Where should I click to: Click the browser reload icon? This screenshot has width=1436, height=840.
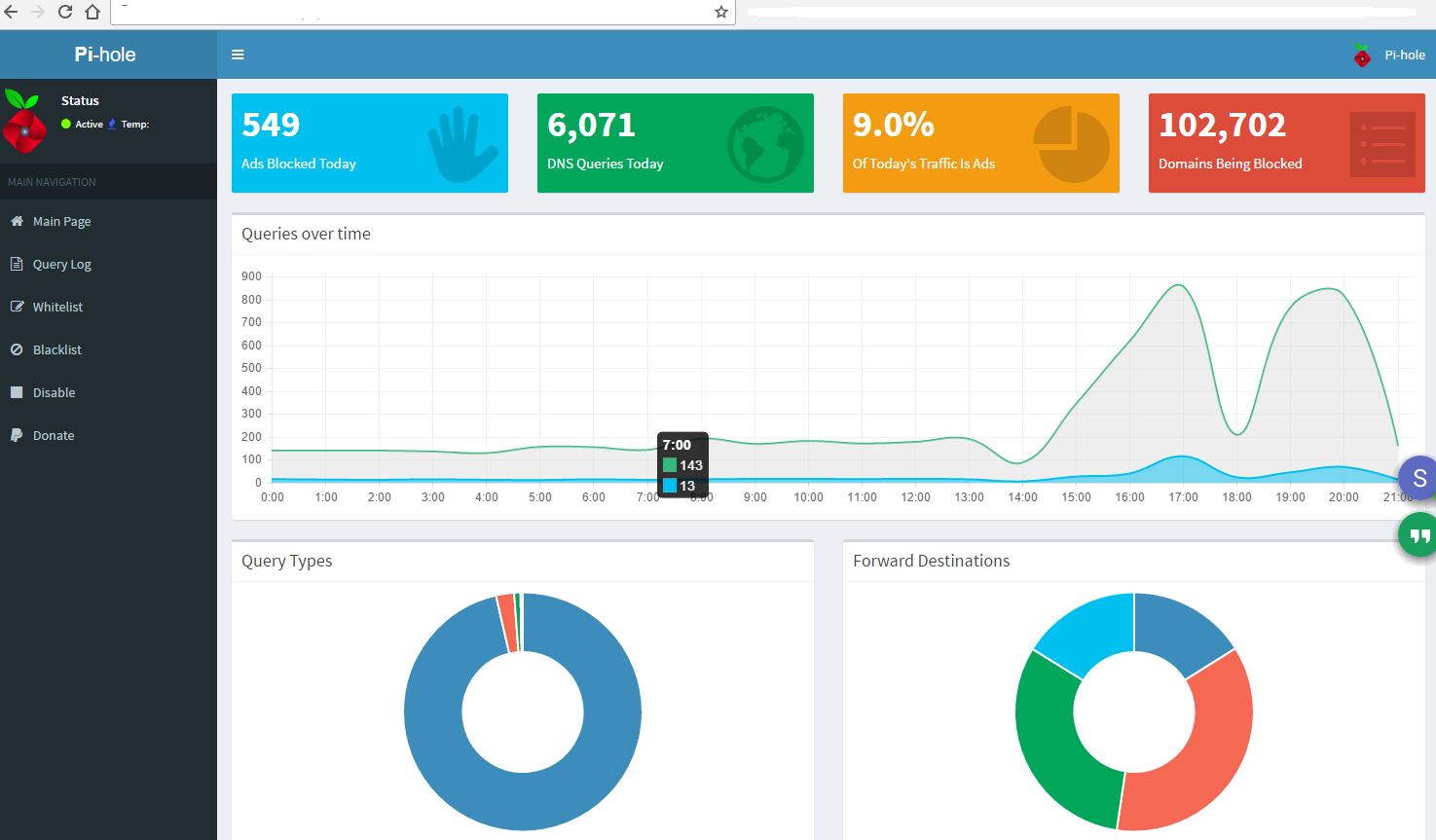(65, 12)
